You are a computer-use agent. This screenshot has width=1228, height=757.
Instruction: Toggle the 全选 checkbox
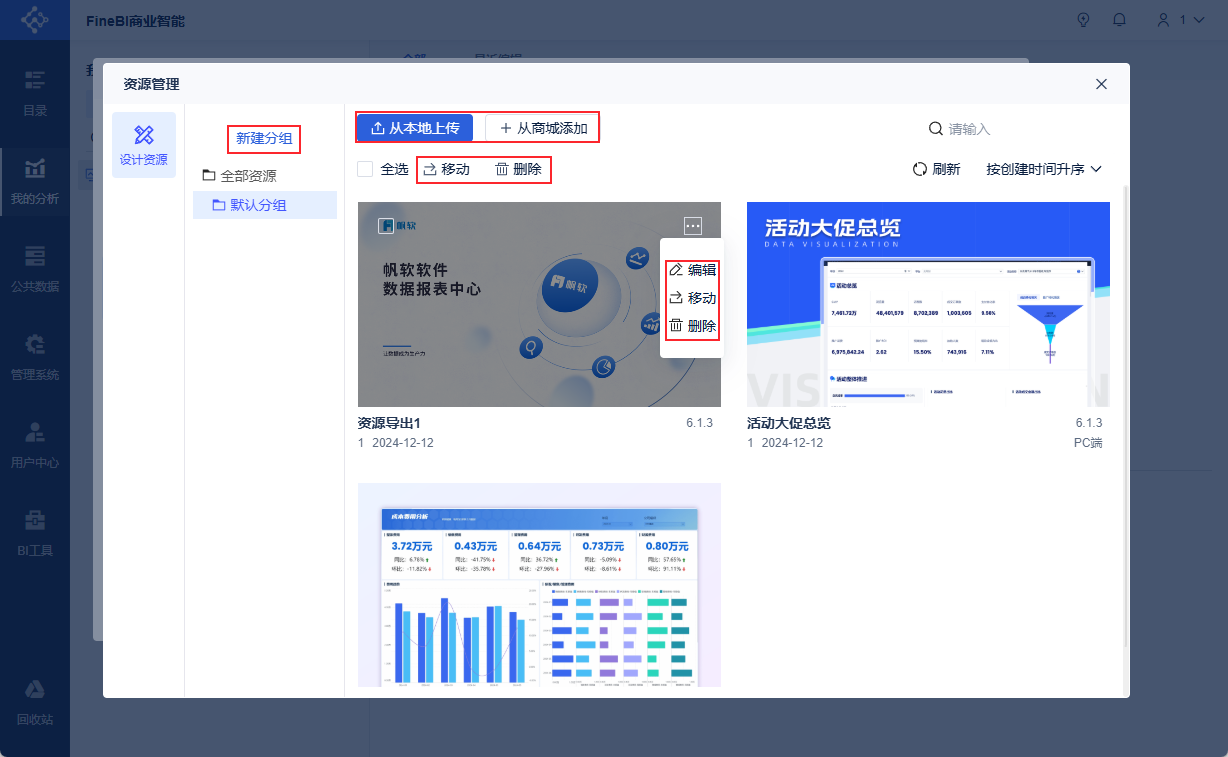[x=366, y=169]
